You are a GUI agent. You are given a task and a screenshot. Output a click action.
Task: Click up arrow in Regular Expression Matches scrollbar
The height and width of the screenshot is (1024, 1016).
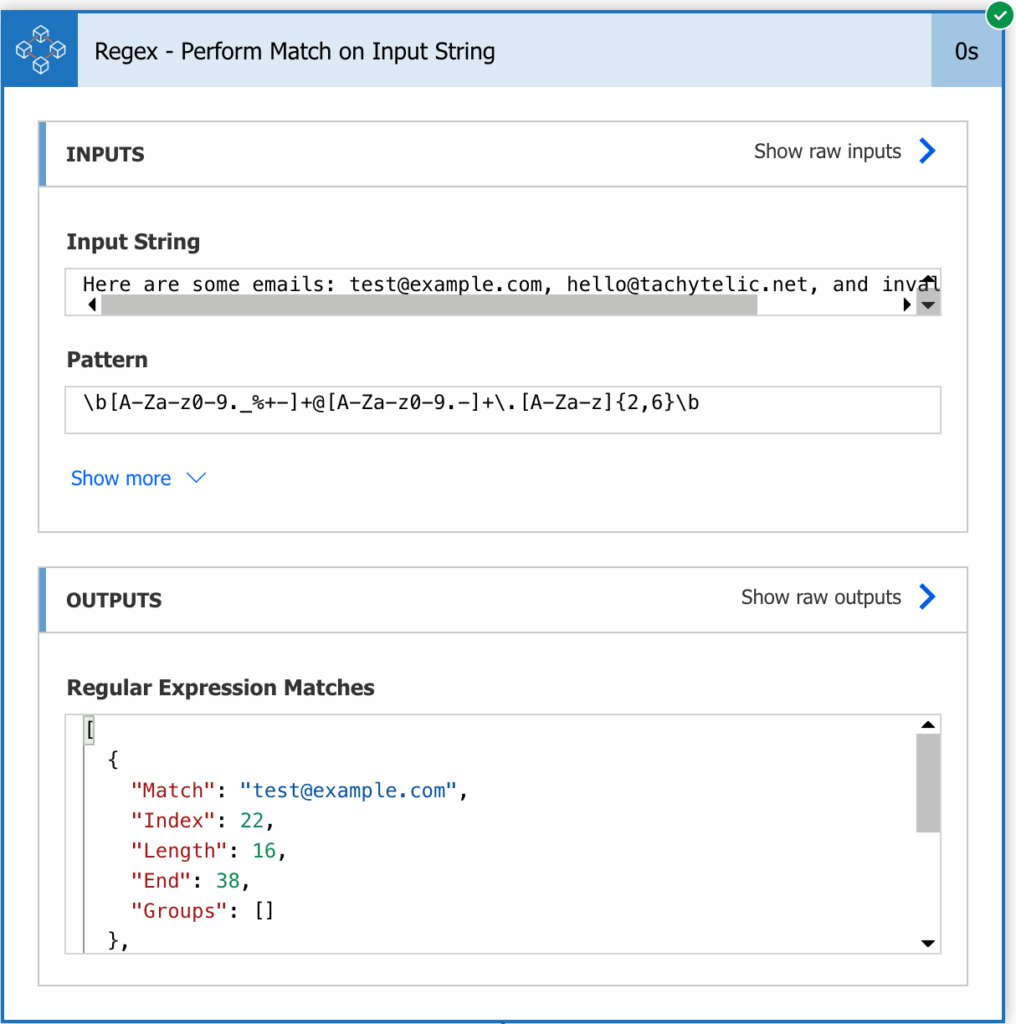click(x=928, y=724)
